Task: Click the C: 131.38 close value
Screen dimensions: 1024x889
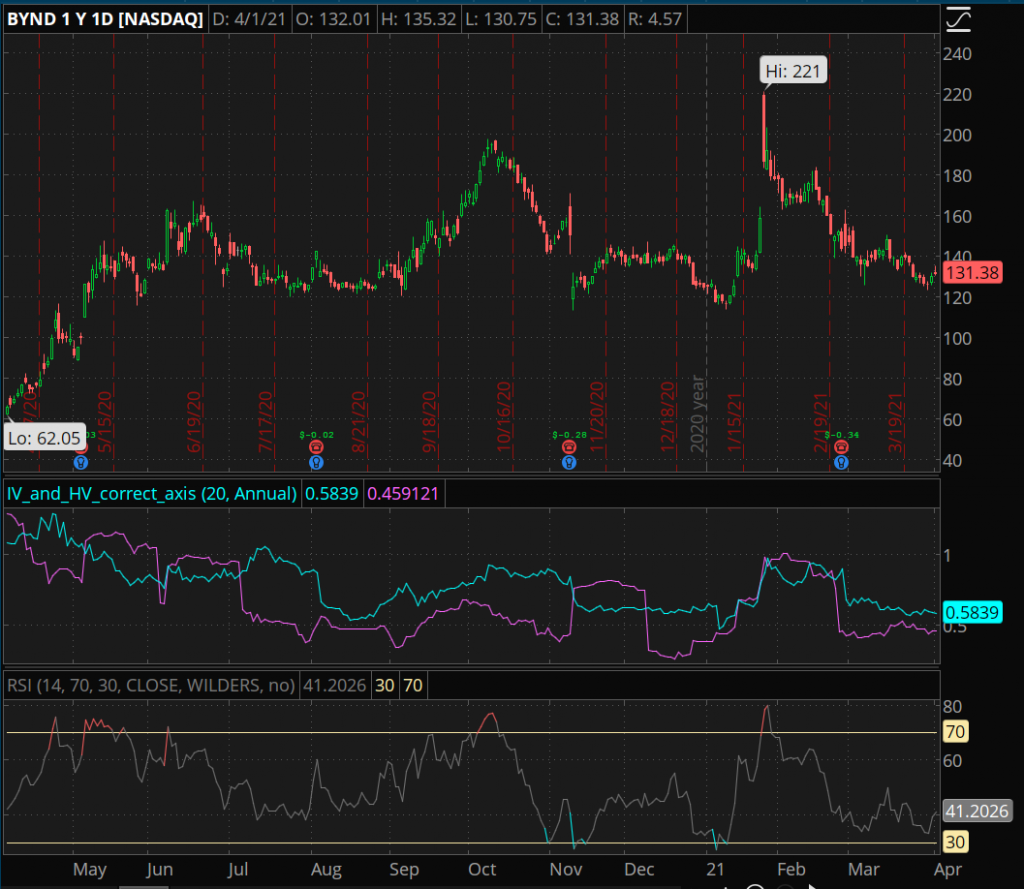Action: click(x=582, y=19)
